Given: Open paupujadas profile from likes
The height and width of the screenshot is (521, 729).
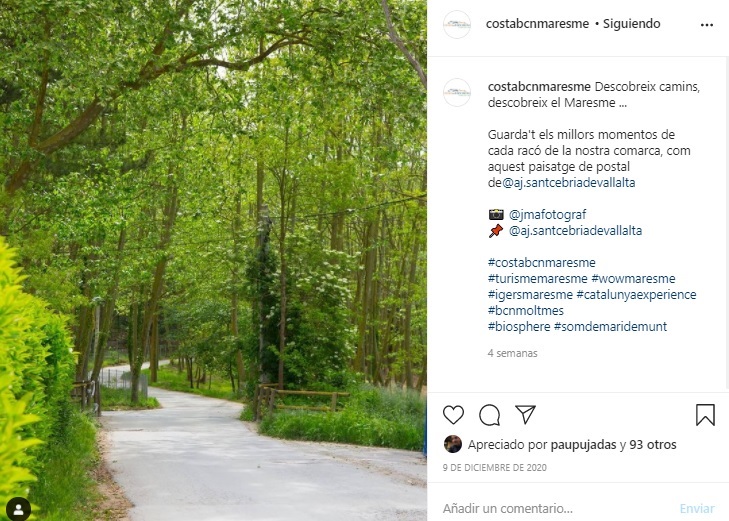Looking at the screenshot, I should [x=583, y=445].
